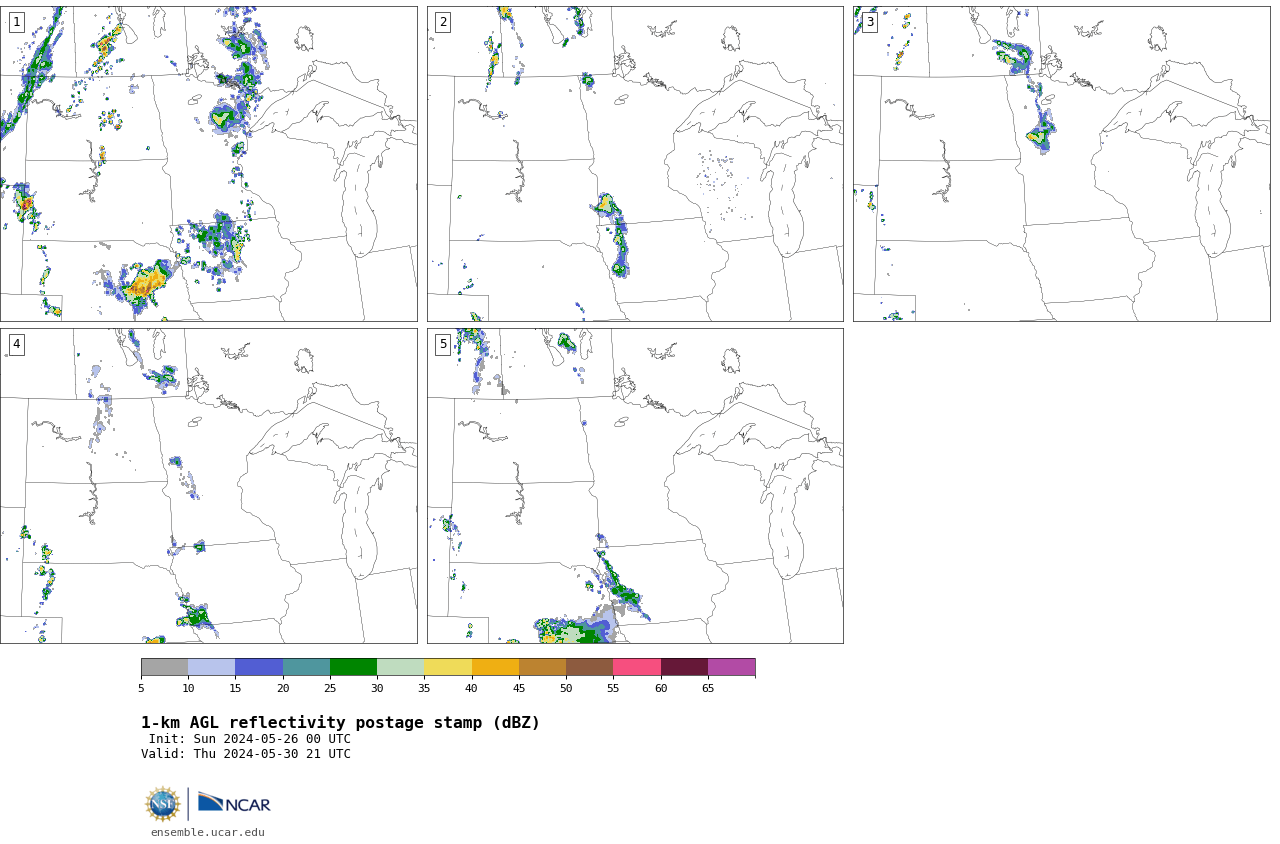Click the 'Valid: Thu 2024-05-30 21 UTC' text
Viewport: 1280px width, 844px height.
click(x=246, y=754)
